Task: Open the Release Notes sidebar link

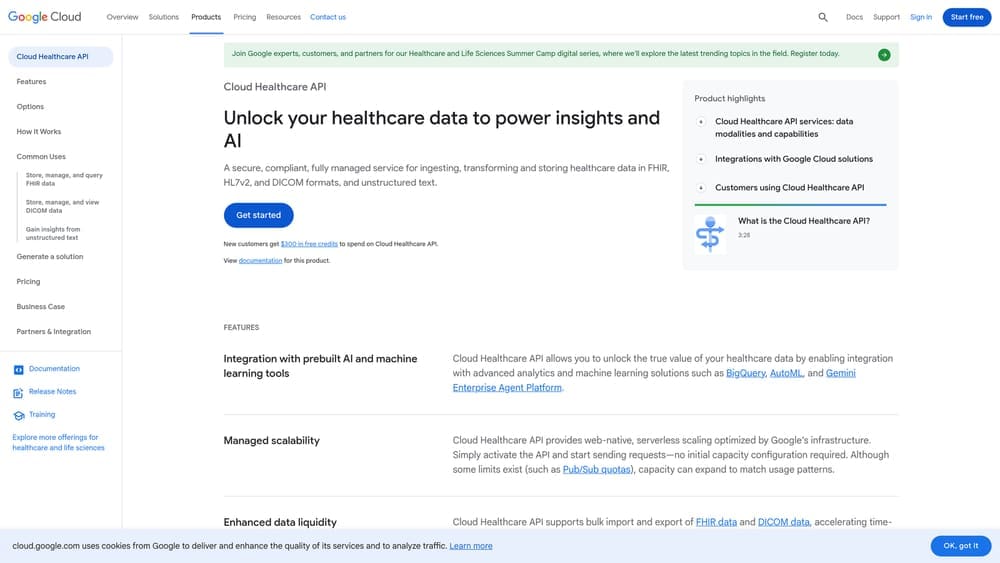Action: [52, 391]
